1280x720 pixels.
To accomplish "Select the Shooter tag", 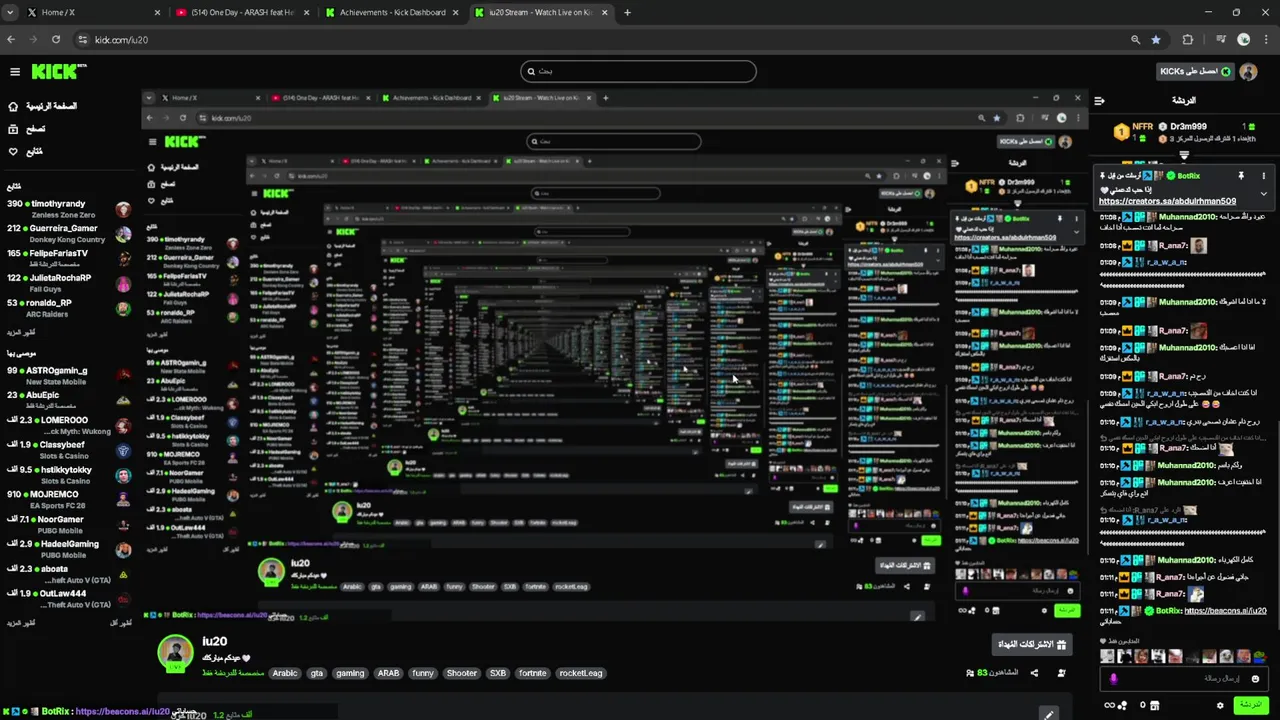I will click(462, 673).
